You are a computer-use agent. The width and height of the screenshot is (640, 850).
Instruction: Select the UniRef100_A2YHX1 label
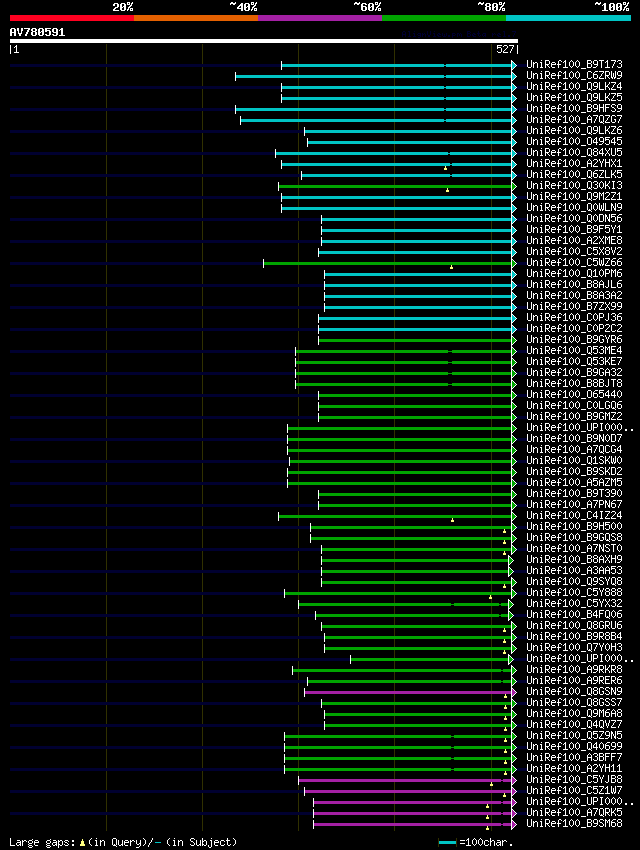pyautogui.click(x=574, y=164)
